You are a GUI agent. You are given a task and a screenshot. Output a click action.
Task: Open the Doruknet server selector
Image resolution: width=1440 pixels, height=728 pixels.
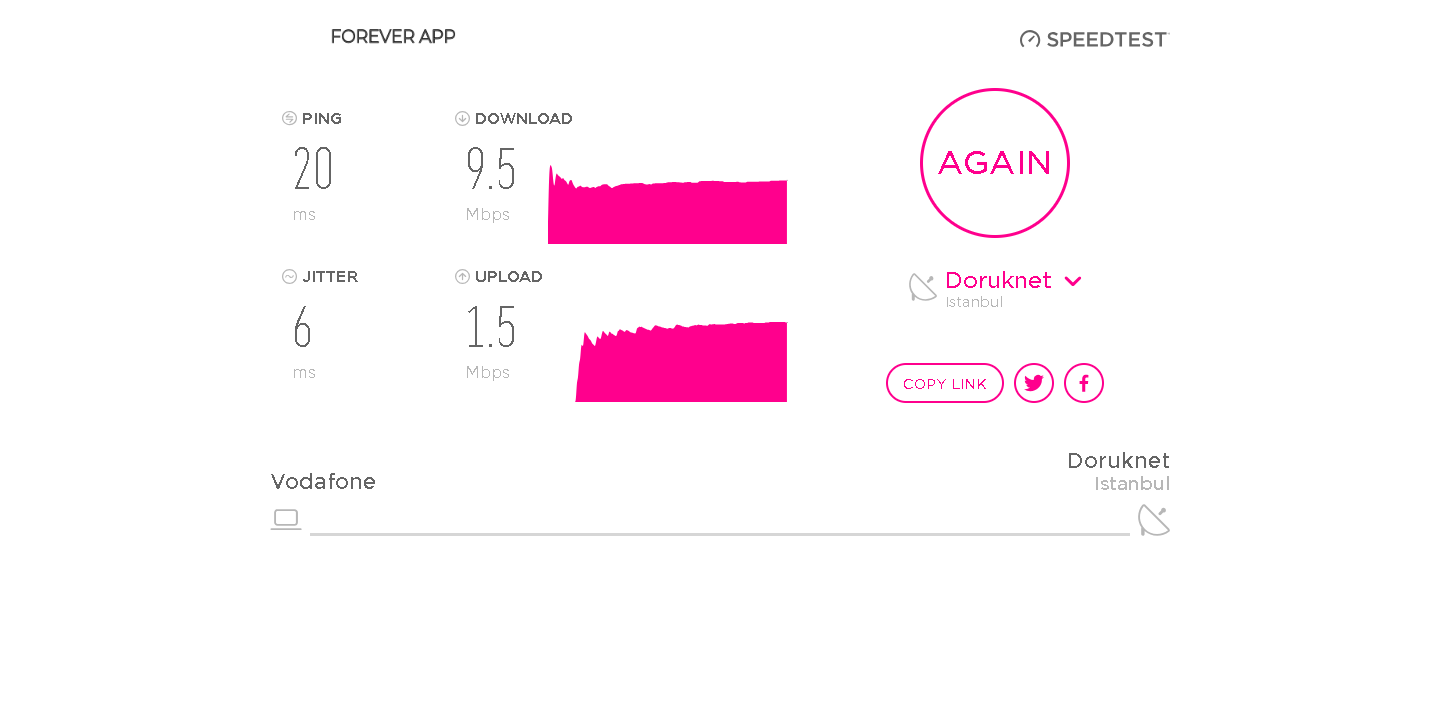pos(998,280)
